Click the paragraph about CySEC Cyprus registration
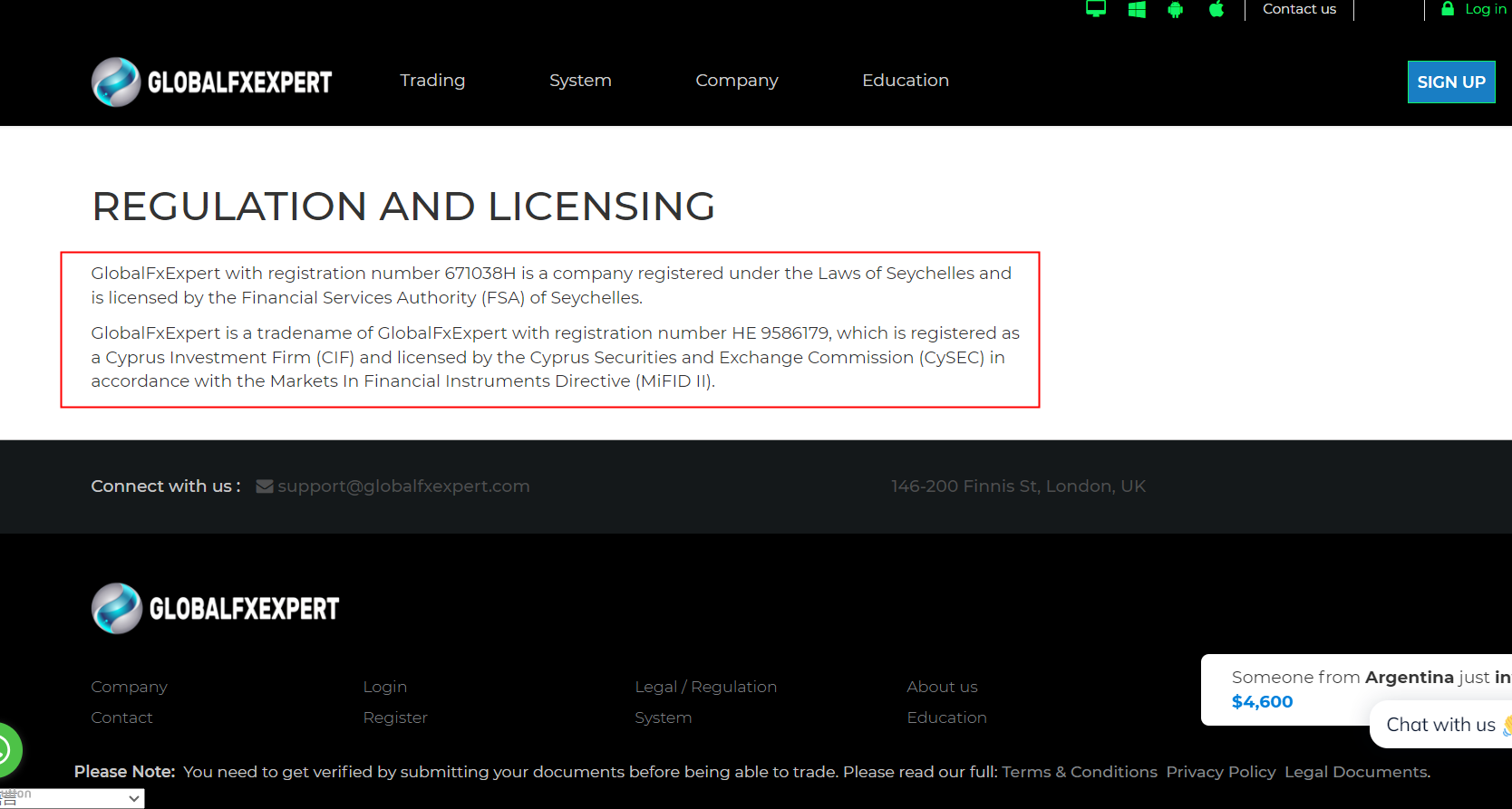The height and width of the screenshot is (809, 1512). pyautogui.click(x=555, y=357)
